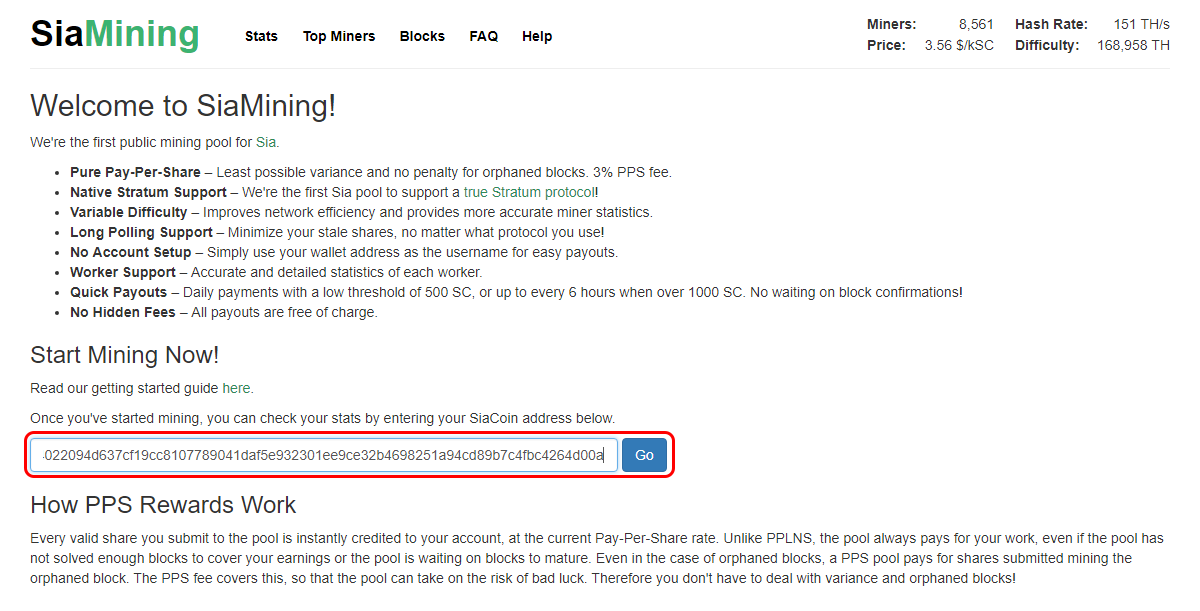This screenshot has height=611, width=1200.
Task: Click the 'Native Stratum Support' bullet label
Action: click(x=148, y=192)
